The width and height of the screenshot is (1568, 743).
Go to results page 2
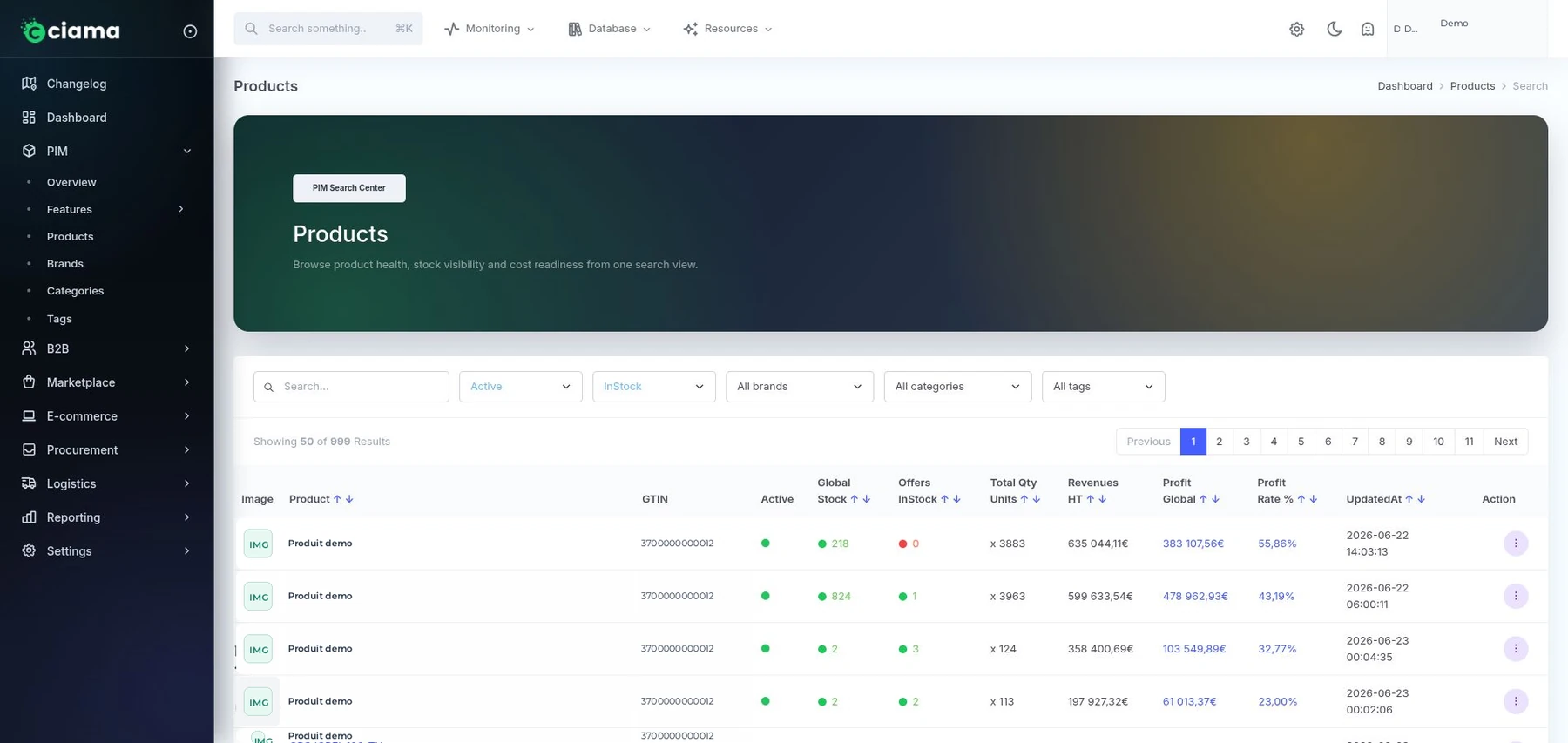1219,442
